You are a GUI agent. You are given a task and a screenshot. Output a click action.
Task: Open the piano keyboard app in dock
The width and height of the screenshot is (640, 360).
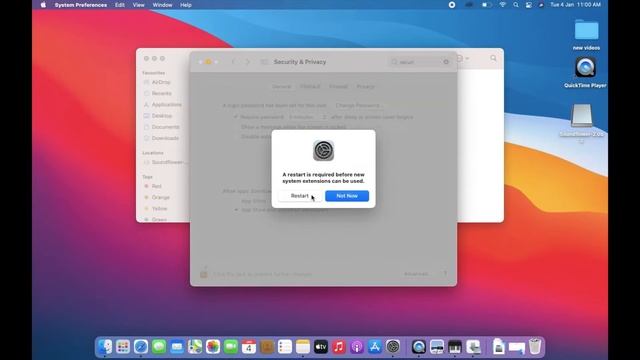(454, 347)
